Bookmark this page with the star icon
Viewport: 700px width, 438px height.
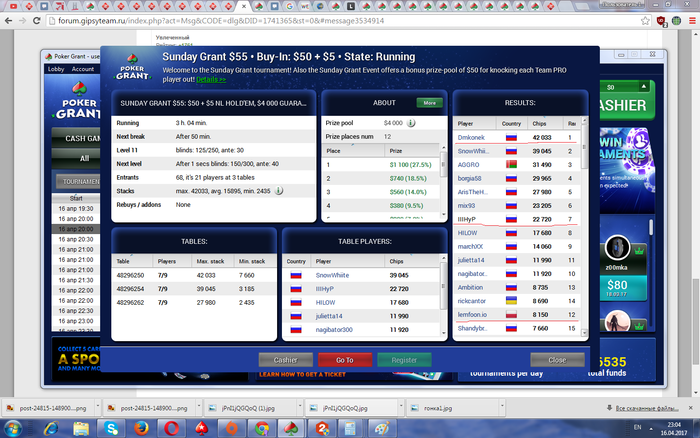645,21
